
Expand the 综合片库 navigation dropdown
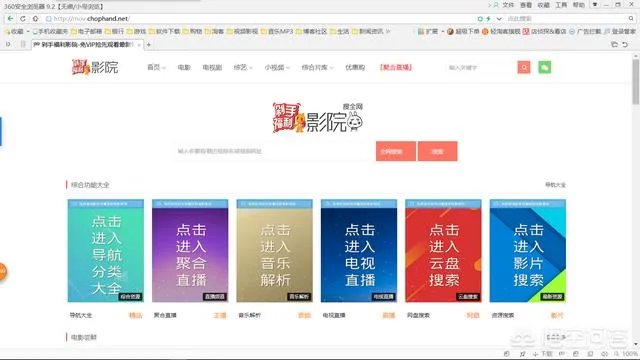point(318,67)
